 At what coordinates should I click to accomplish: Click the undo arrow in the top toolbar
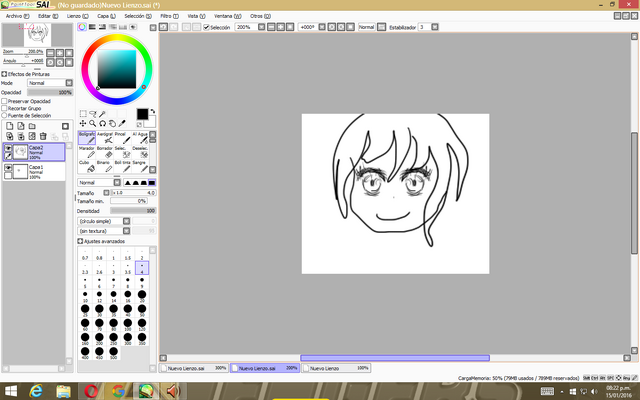pyautogui.click(x=163, y=27)
